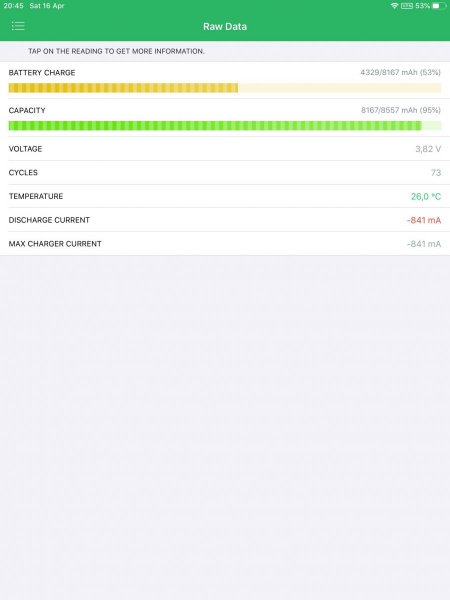Open the Battery Charge reading
The width and height of the screenshot is (450, 600).
tap(225, 80)
